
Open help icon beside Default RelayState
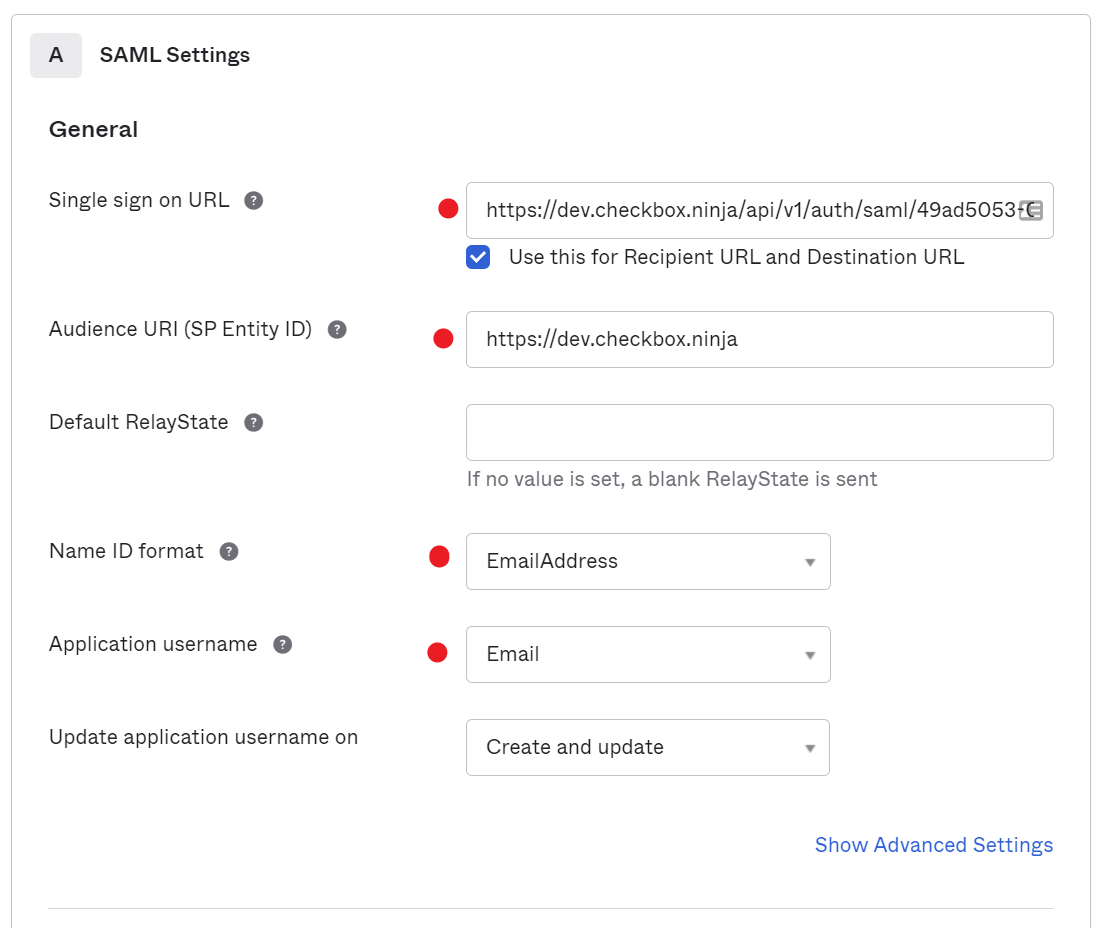(253, 422)
